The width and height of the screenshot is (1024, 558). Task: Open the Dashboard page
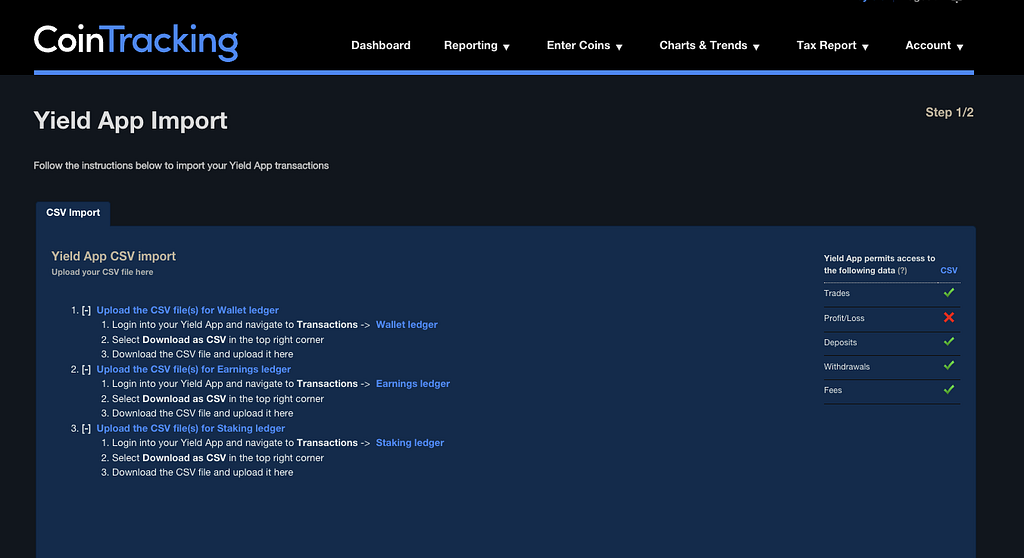[x=381, y=45]
